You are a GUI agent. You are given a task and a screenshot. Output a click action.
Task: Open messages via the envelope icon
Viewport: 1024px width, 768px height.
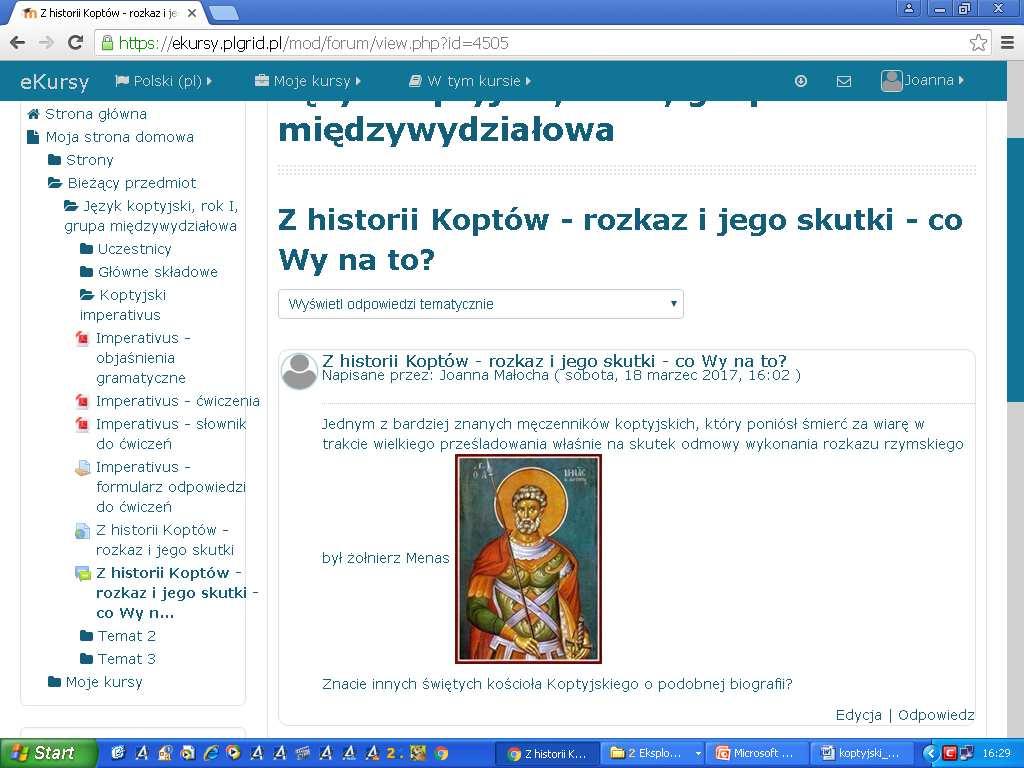click(844, 82)
